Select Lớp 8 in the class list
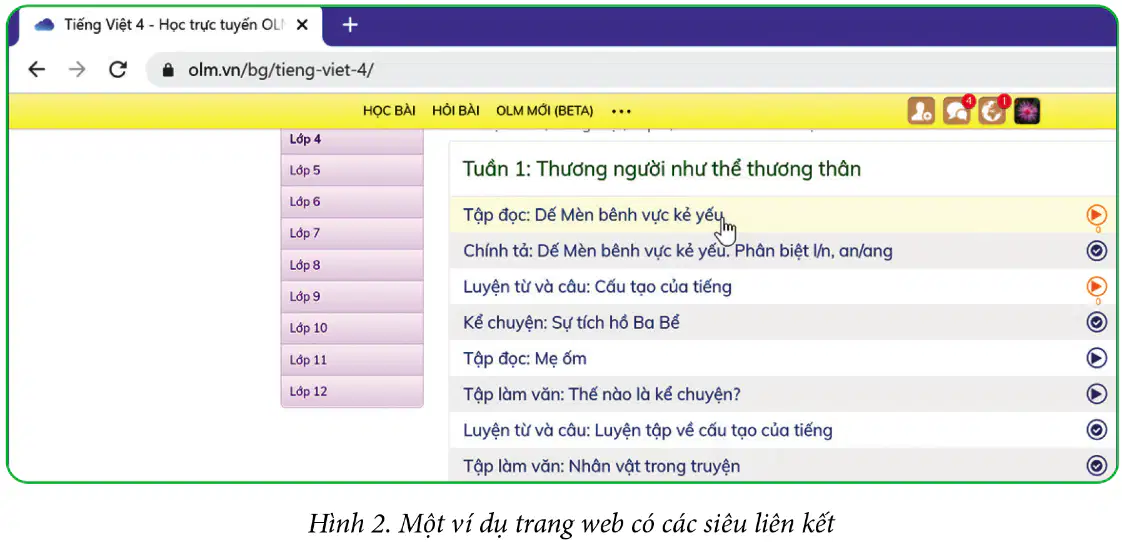This screenshot has height=542, width=1122. point(352,265)
